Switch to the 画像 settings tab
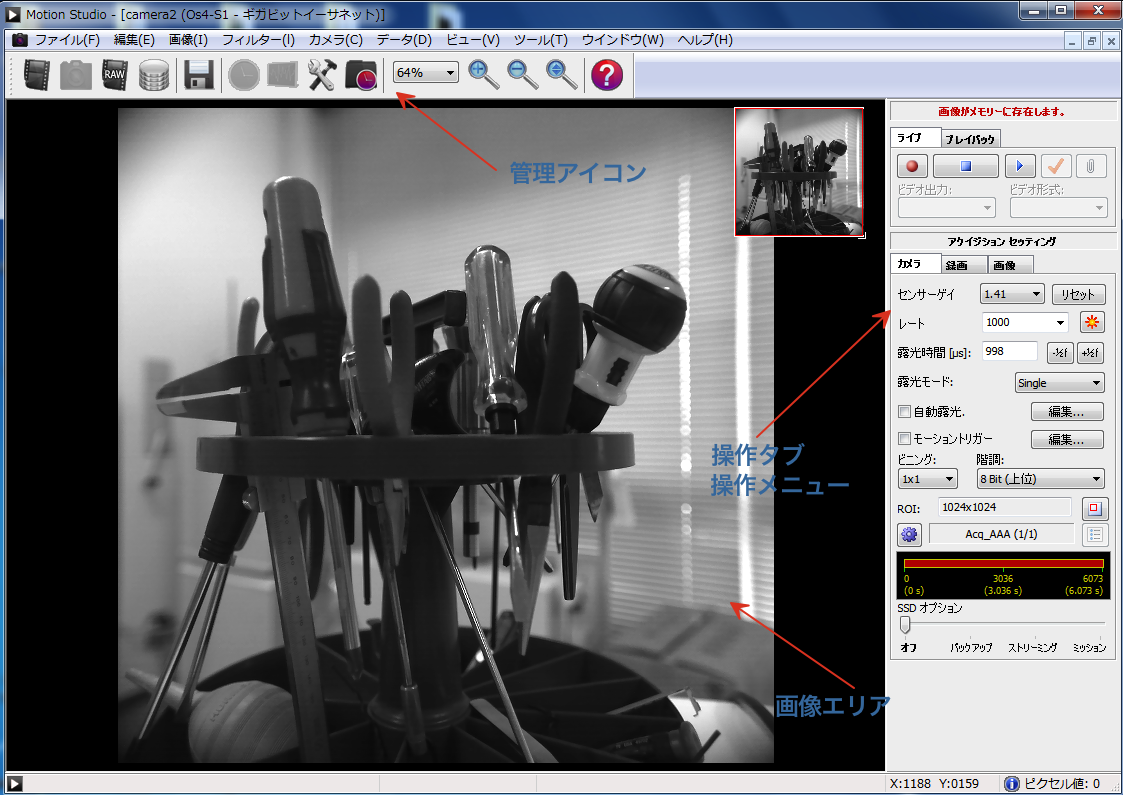The image size is (1123, 795). (x=1010, y=265)
